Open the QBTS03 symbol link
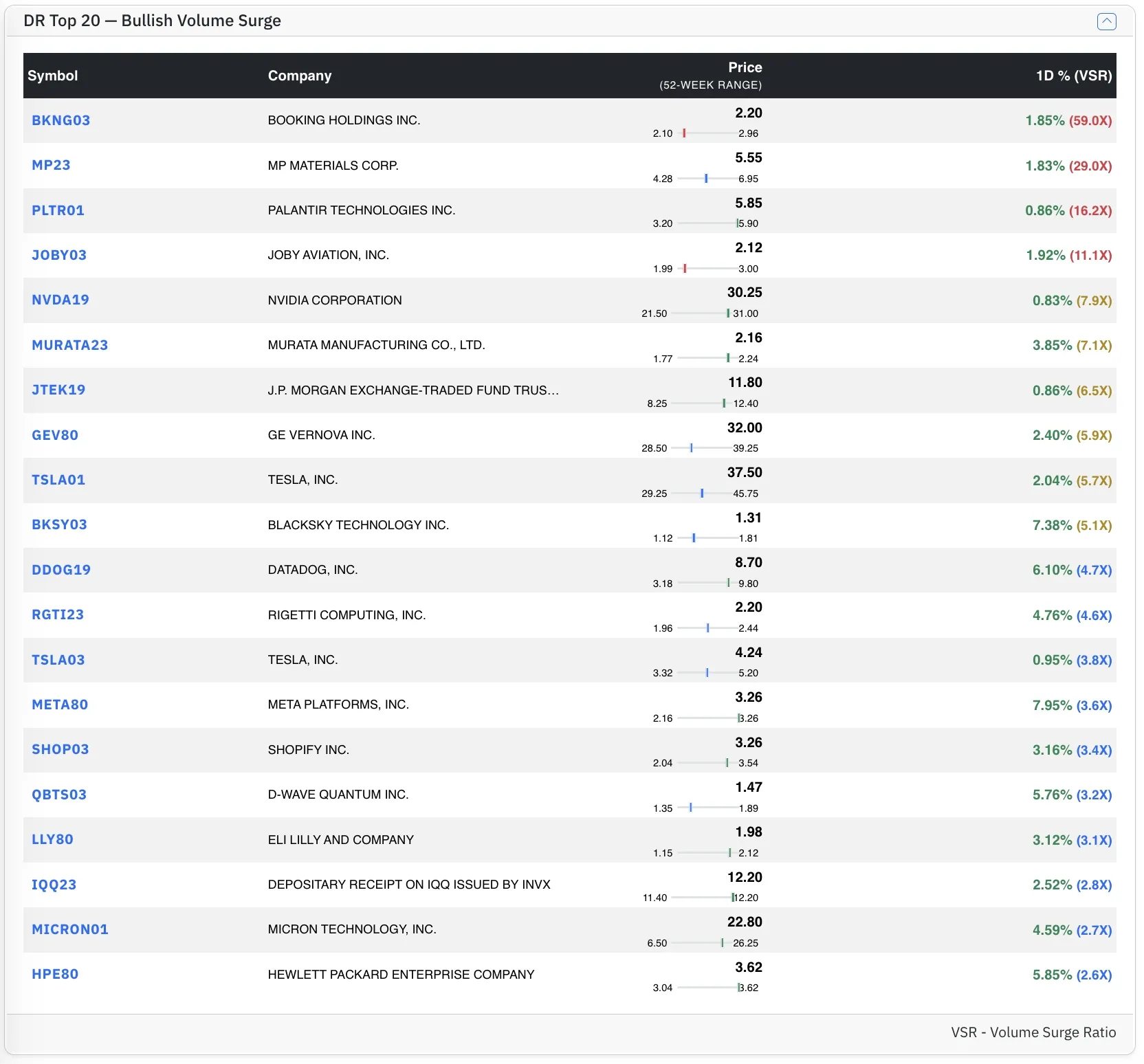 point(59,795)
